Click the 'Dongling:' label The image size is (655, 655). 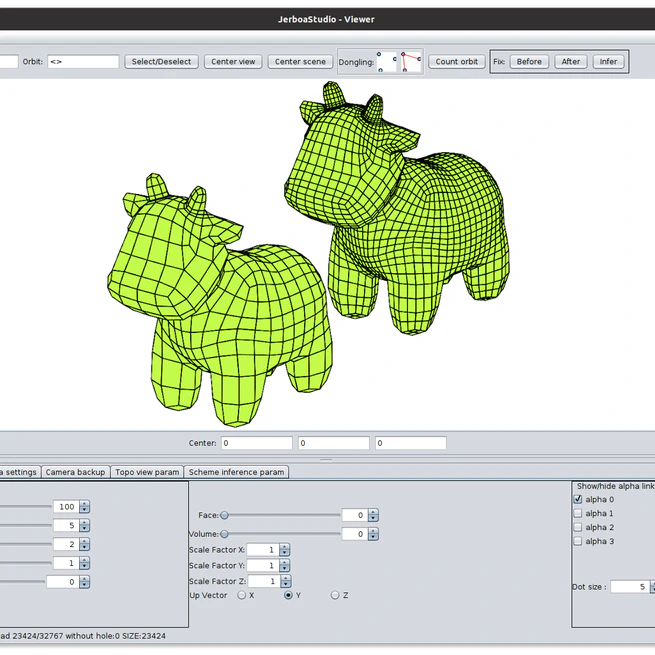point(356,62)
